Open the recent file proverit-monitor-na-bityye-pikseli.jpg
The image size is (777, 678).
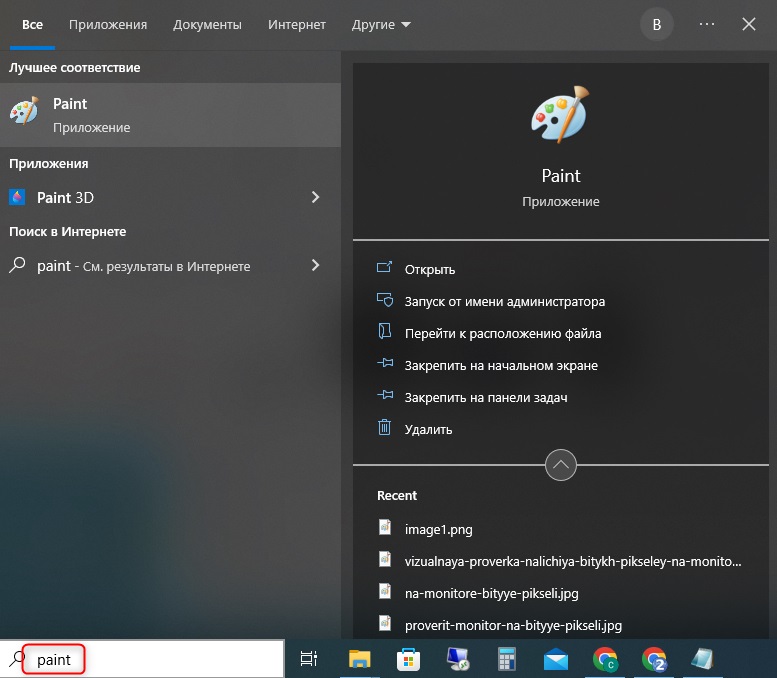[513, 625]
